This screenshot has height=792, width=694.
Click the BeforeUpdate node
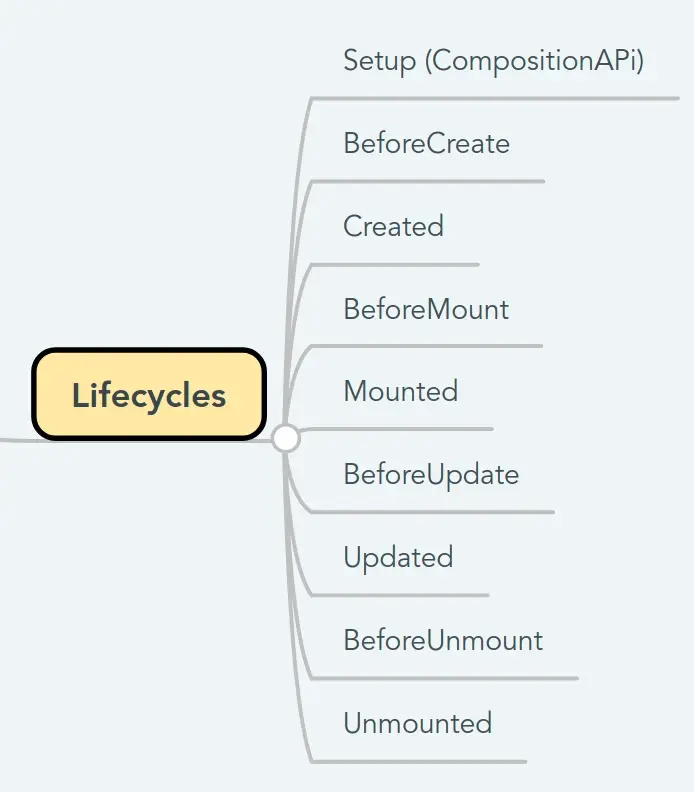click(431, 475)
